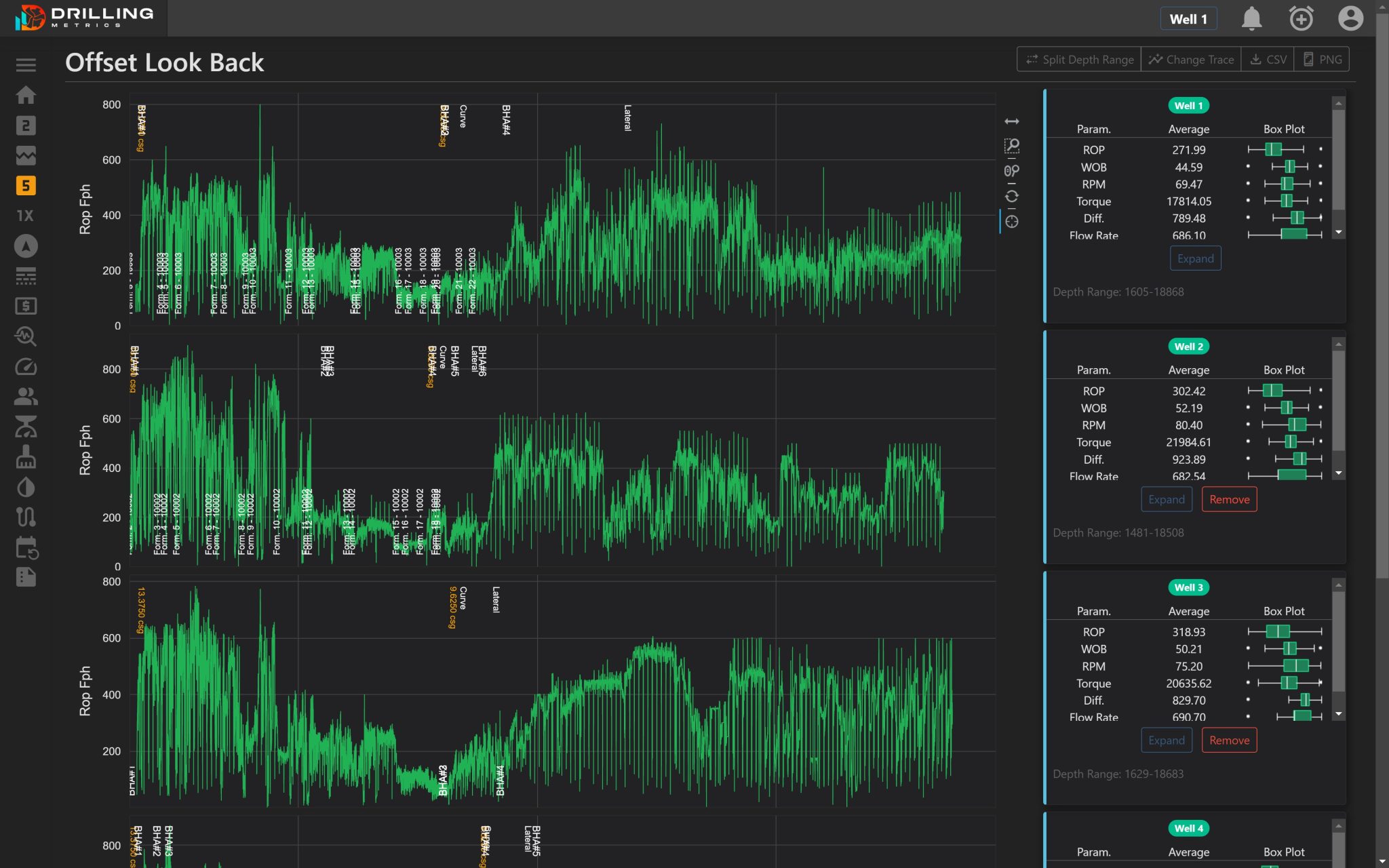Select the highlighted 5 section in the sidebar
This screenshot has height=868, width=1389.
[26, 186]
